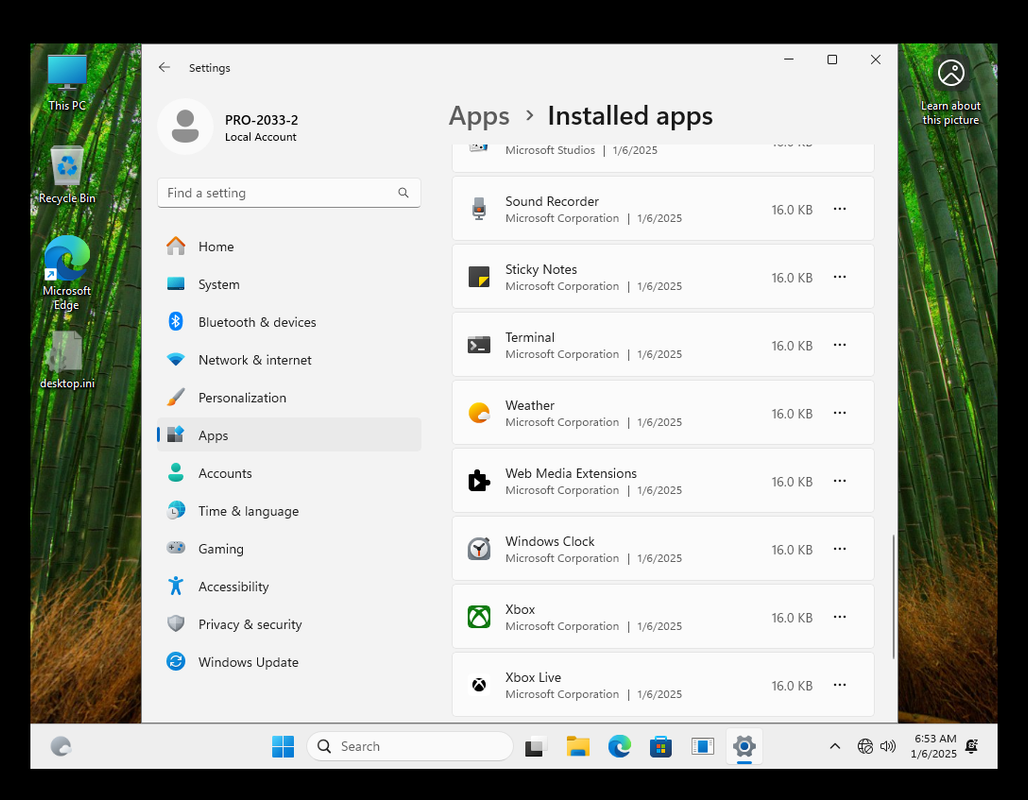This screenshot has width=1028, height=800.
Task: Click the Find a setting search box
Action: tap(289, 193)
